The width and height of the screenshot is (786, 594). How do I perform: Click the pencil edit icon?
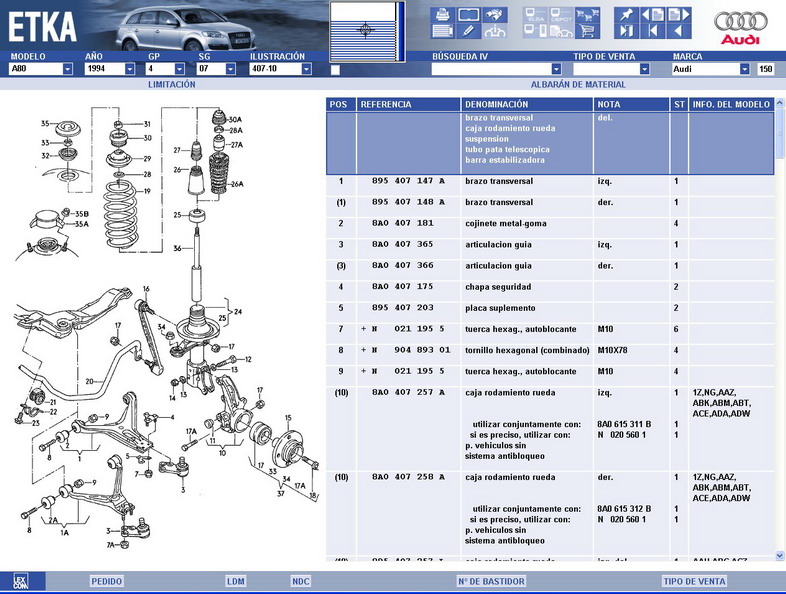coord(468,31)
